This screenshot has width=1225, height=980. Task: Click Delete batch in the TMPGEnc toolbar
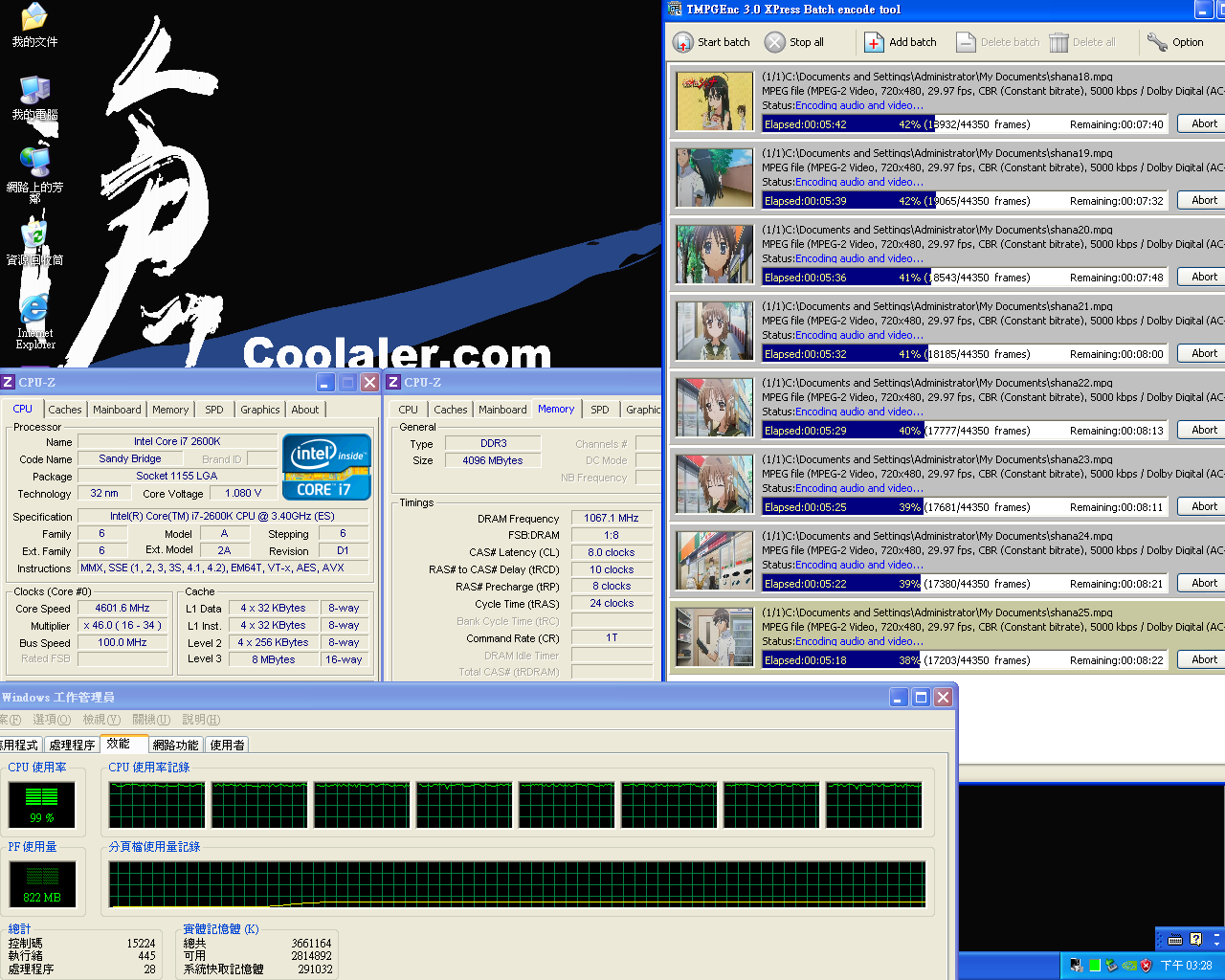pyautogui.click(x=998, y=42)
